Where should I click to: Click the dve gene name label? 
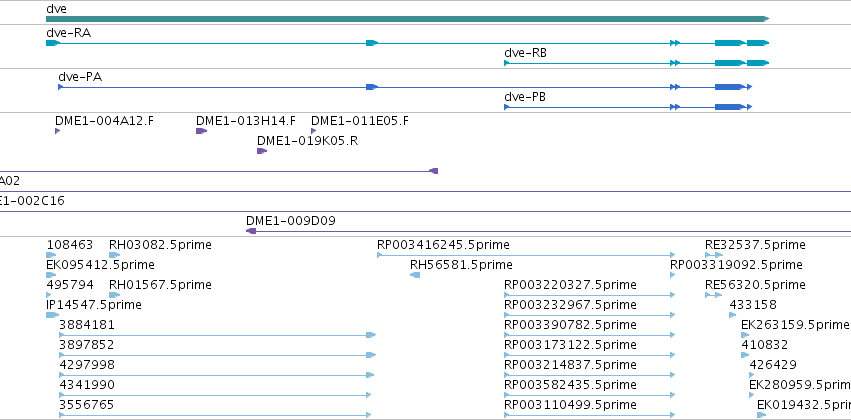pyautogui.click(x=56, y=9)
